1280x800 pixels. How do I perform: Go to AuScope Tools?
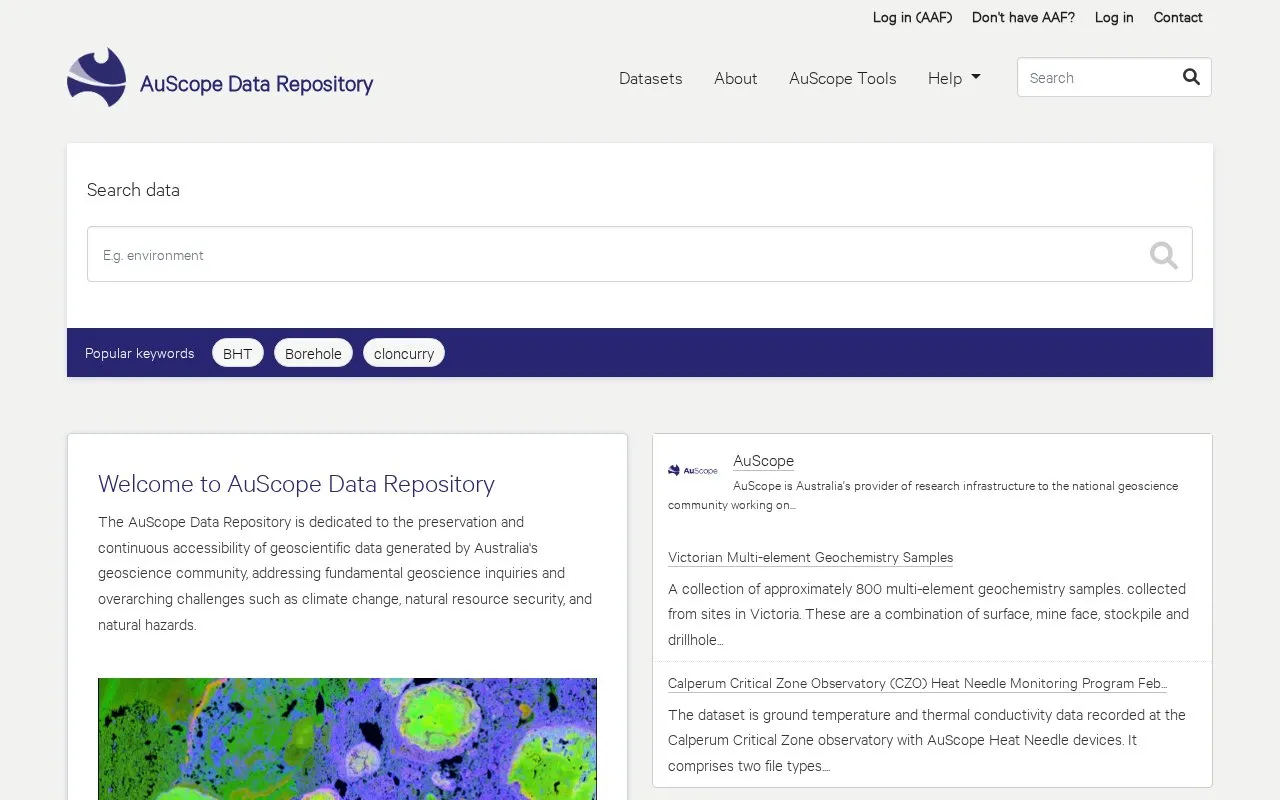pyautogui.click(x=842, y=78)
